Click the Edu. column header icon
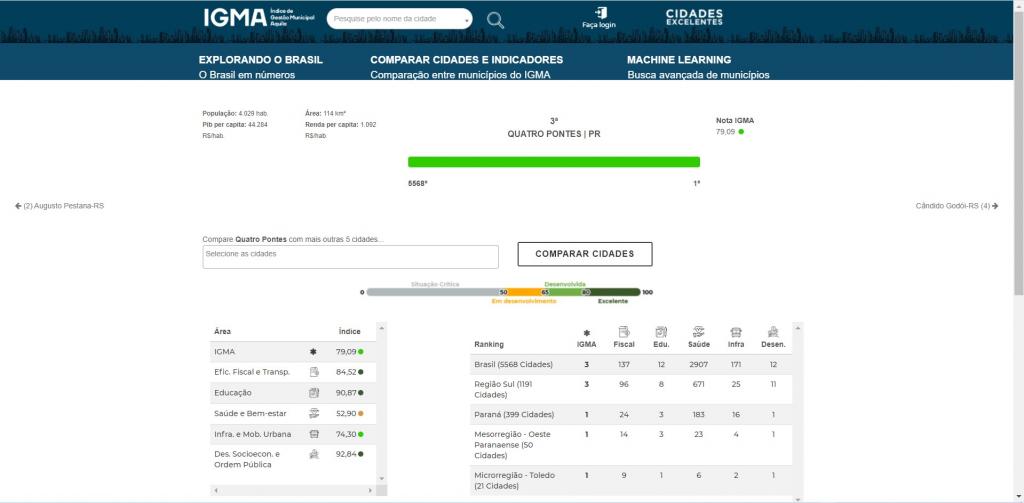 tap(661, 332)
